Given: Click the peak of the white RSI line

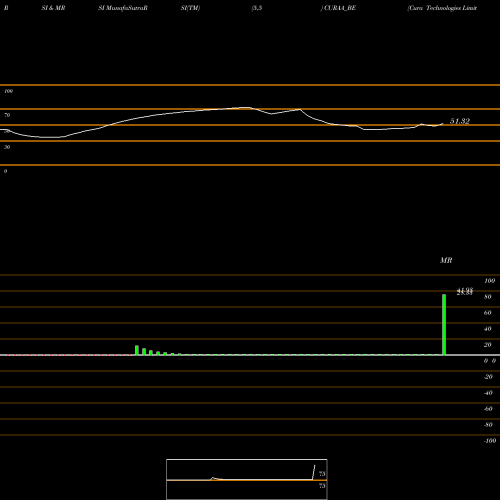Looking at the screenshot, I should 245,107.
